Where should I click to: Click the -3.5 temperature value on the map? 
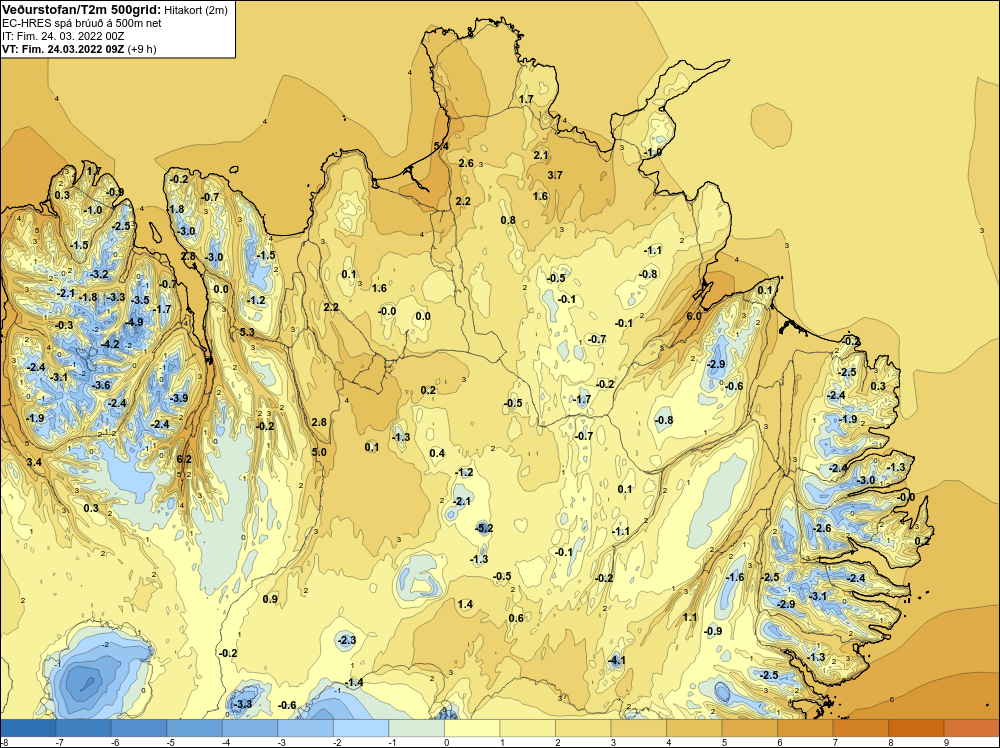pyautogui.click(x=140, y=300)
